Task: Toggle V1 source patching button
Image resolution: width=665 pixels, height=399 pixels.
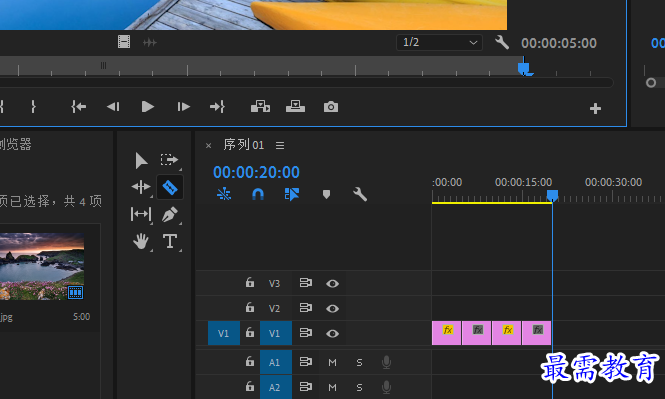Action: point(224,333)
